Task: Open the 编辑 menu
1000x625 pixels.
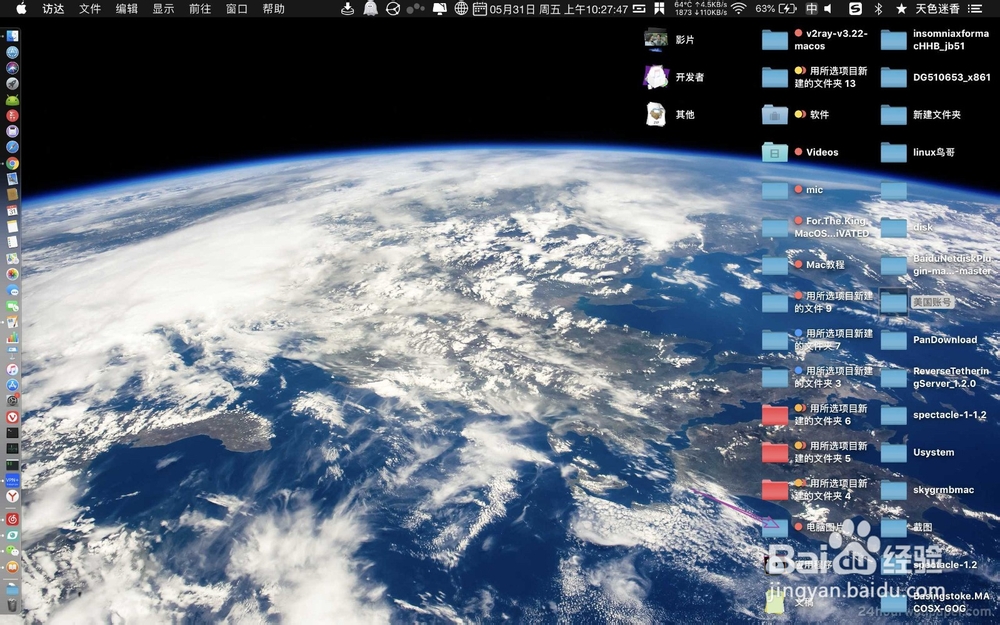Action: pos(126,9)
